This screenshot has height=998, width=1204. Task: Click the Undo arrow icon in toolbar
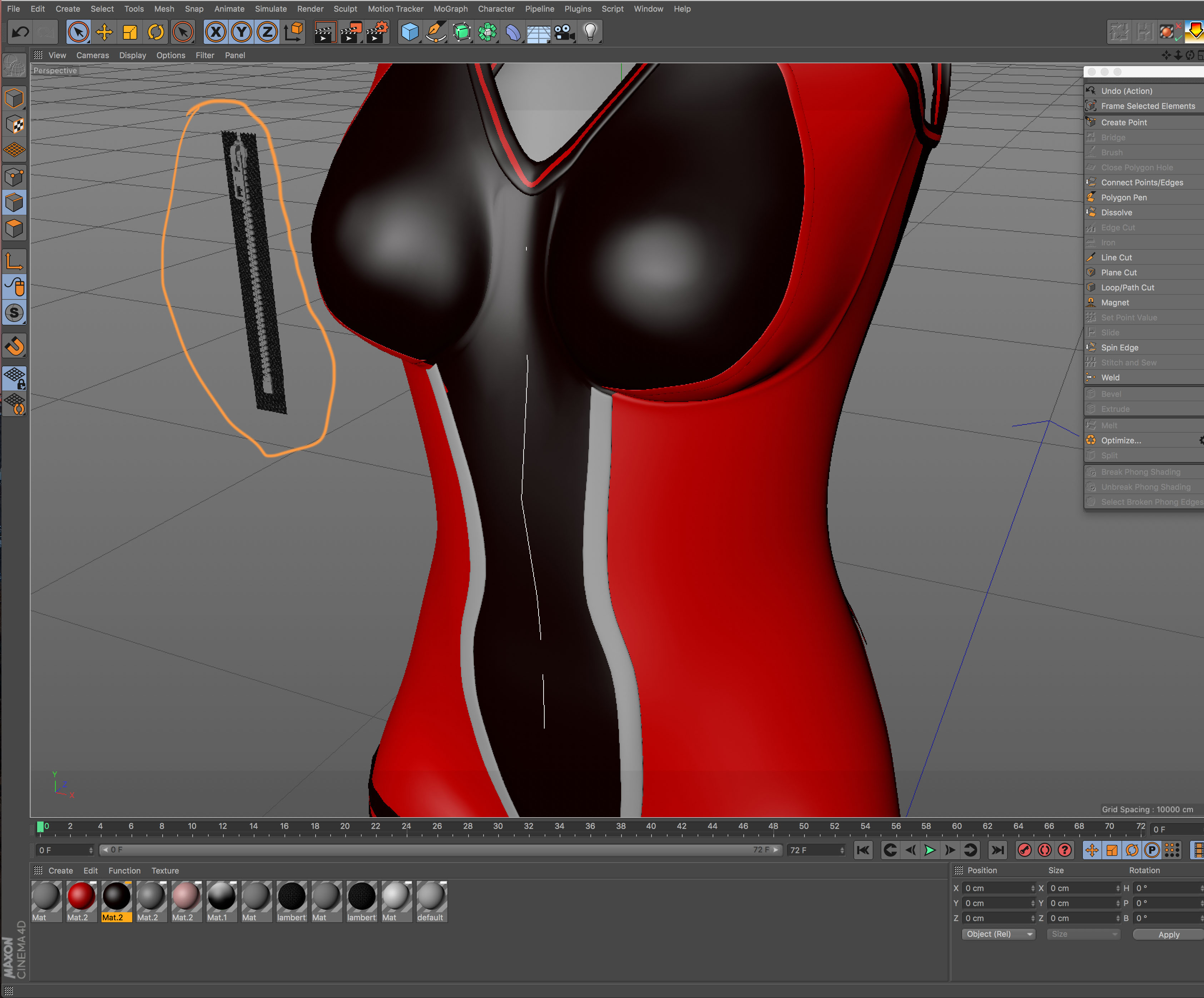21,32
